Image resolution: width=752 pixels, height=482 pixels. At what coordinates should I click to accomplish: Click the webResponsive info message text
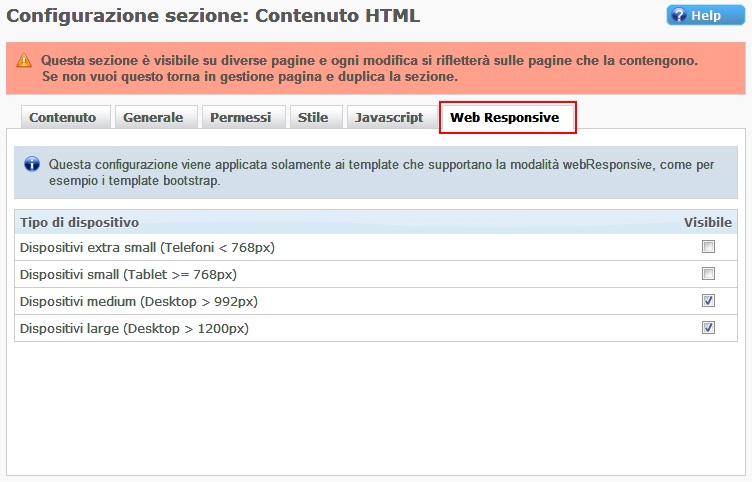(x=380, y=172)
